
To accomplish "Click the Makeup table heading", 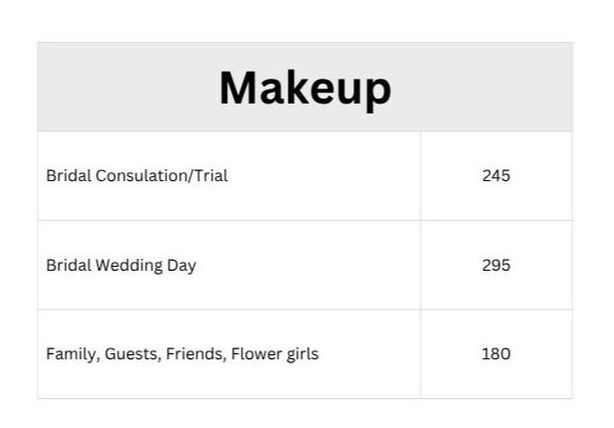I will coord(305,88).
